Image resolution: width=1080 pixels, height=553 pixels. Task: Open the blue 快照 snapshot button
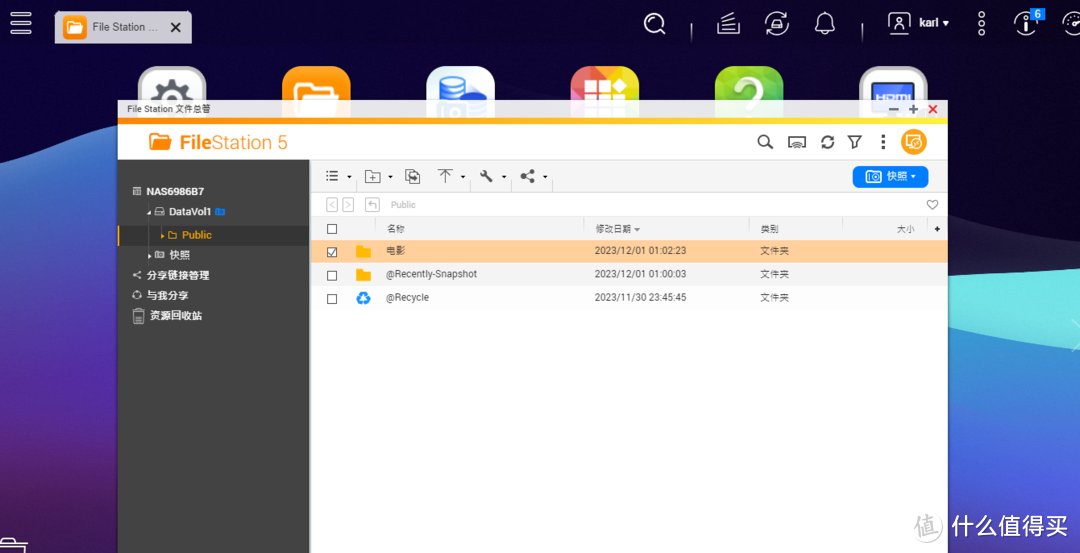point(890,177)
